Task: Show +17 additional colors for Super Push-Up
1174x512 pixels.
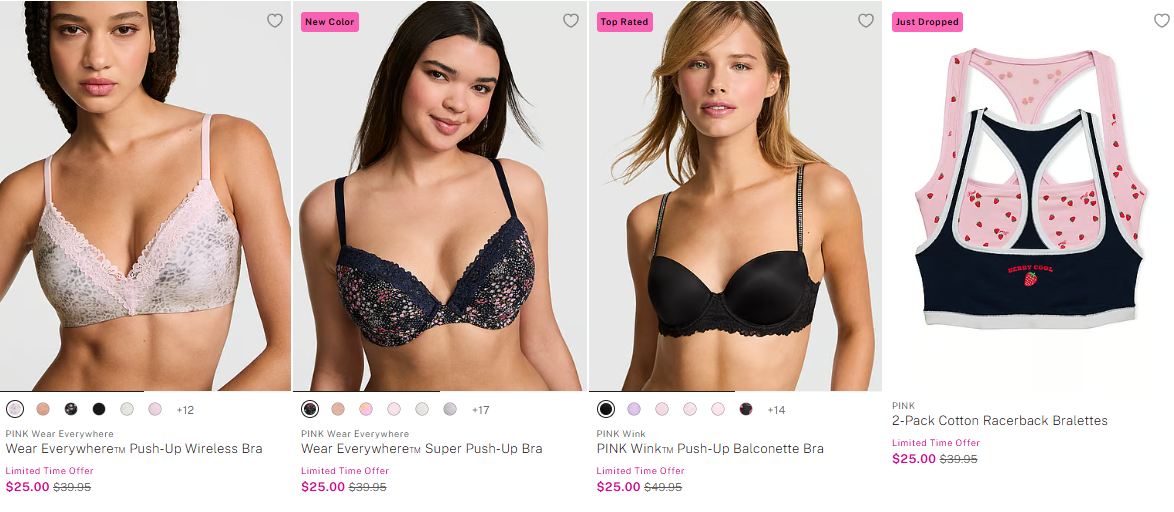Action: tap(481, 410)
